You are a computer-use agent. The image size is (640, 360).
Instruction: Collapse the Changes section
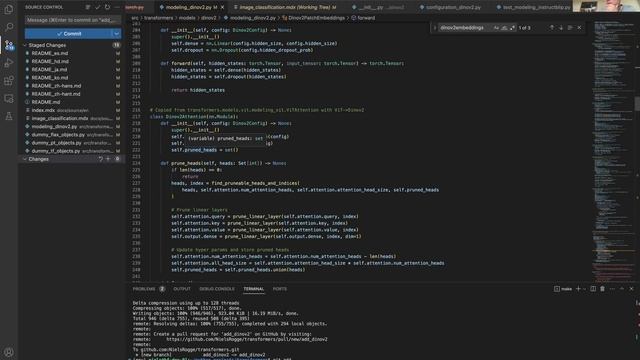click(25, 159)
